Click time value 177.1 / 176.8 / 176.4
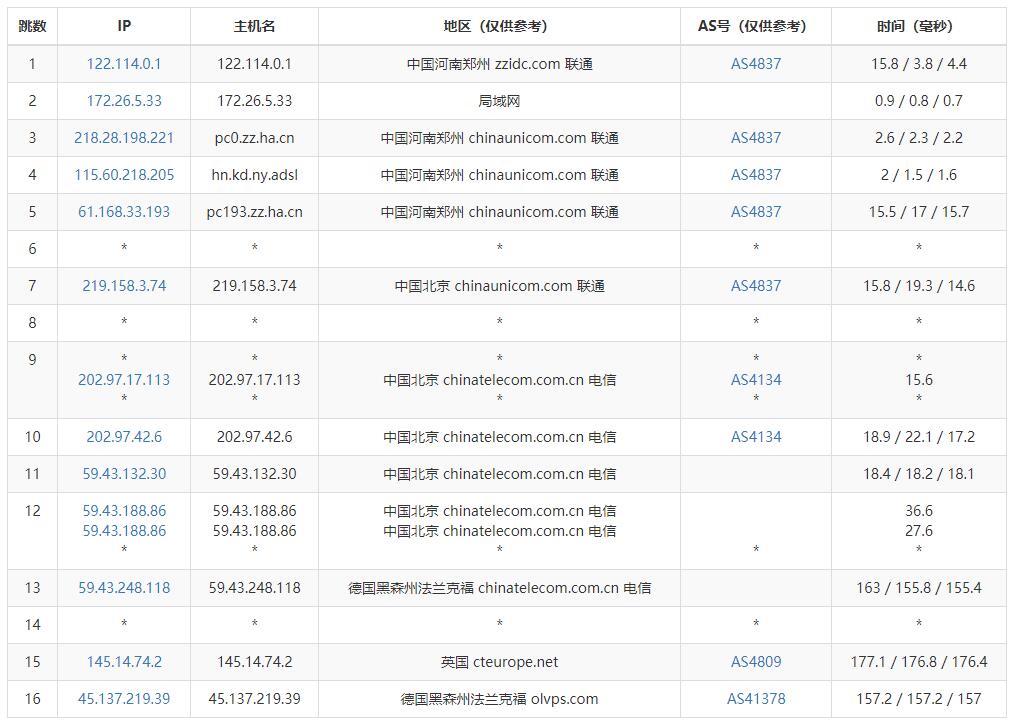The width and height of the screenshot is (1011, 723). click(918, 662)
